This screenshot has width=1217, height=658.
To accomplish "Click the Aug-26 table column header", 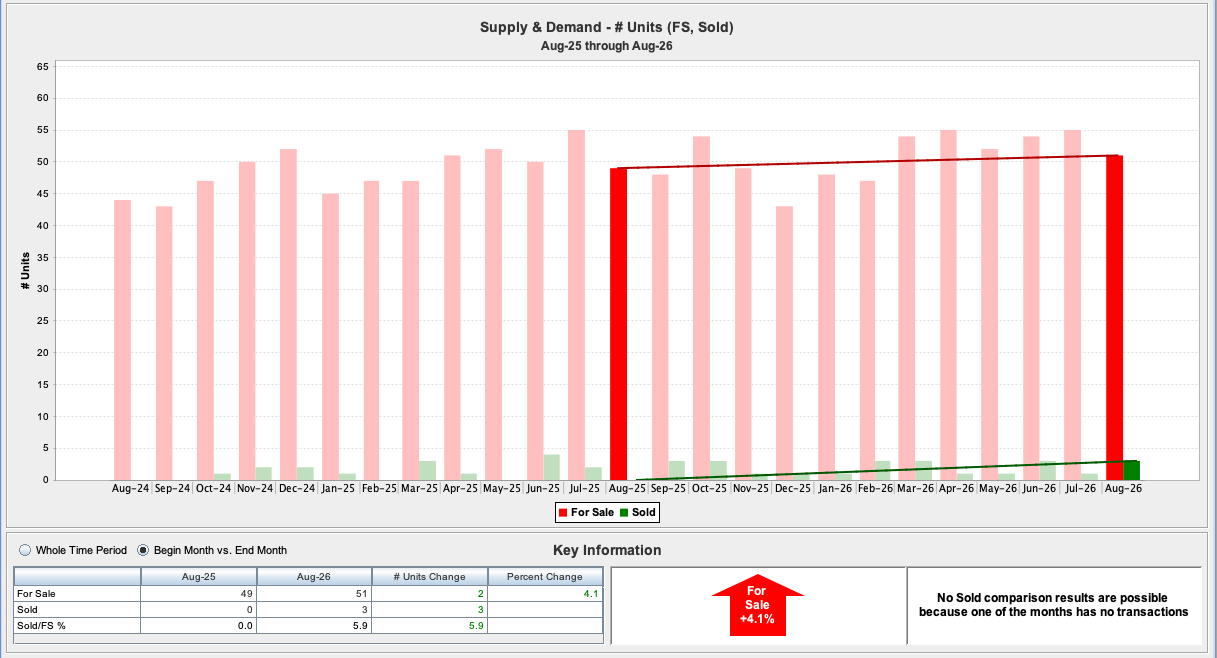I will [x=314, y=576].
